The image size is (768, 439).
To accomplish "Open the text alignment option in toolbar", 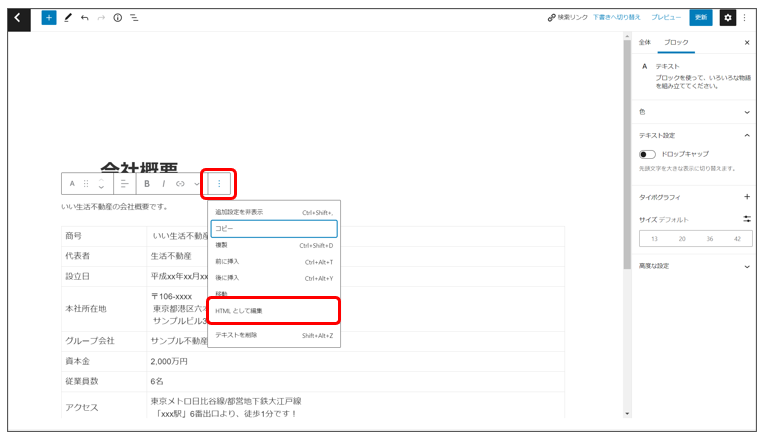I will pyautogui.click(x=125, y=184).
